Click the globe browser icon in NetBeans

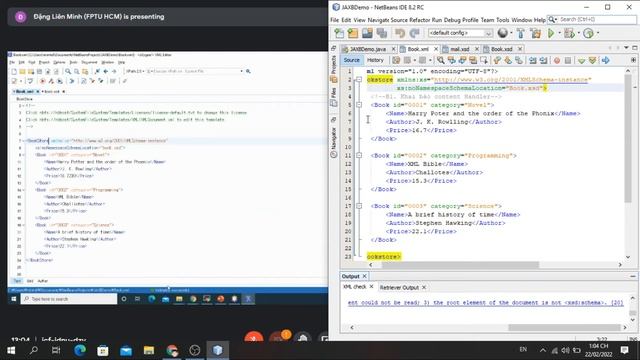coord(502,33)
